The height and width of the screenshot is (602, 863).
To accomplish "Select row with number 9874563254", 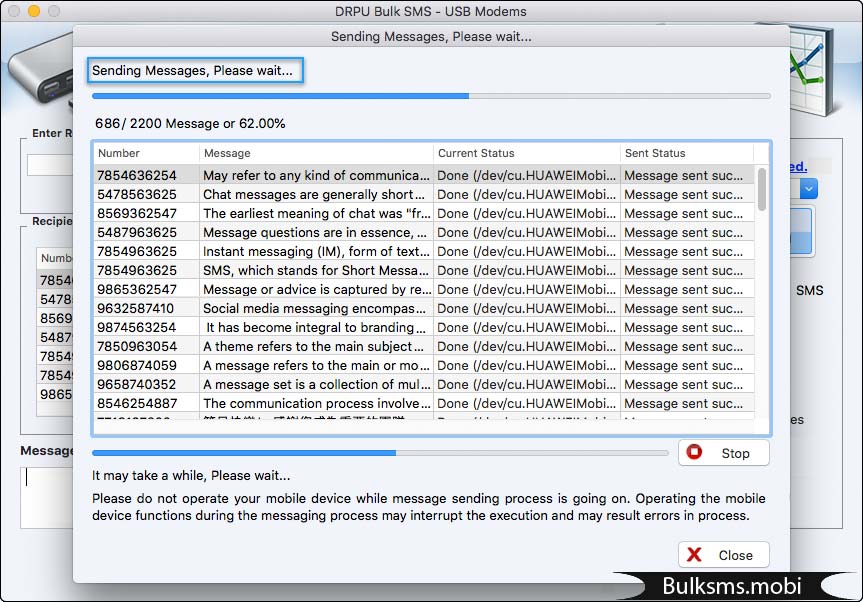I will click(x=424, y=327).
